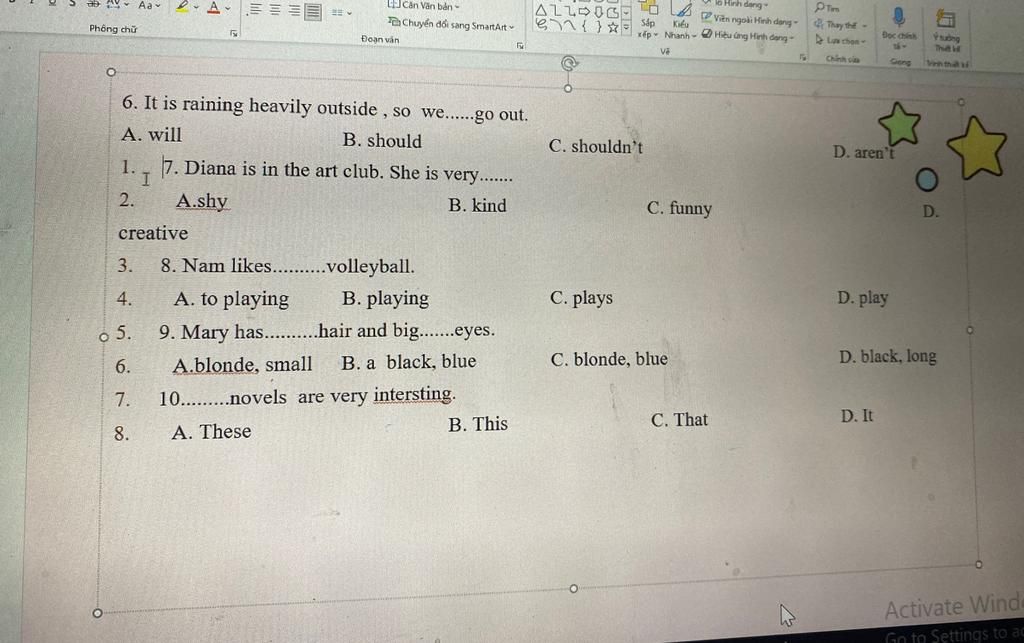Apply the red font color A
This screenshot has width=1024, height=643.
tap(214, 7)
